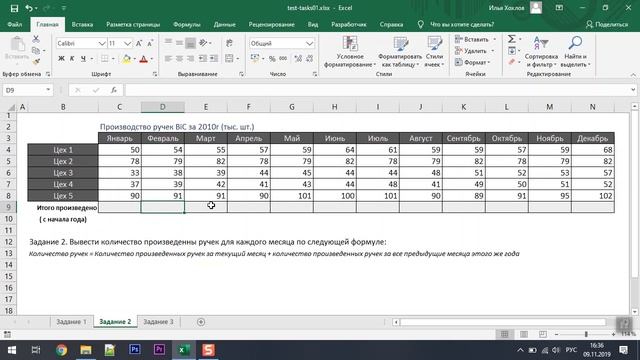Viewport: 640px width, 360px height.
Task: Cut selection with the scissors icon
Action: coord(36,39)
